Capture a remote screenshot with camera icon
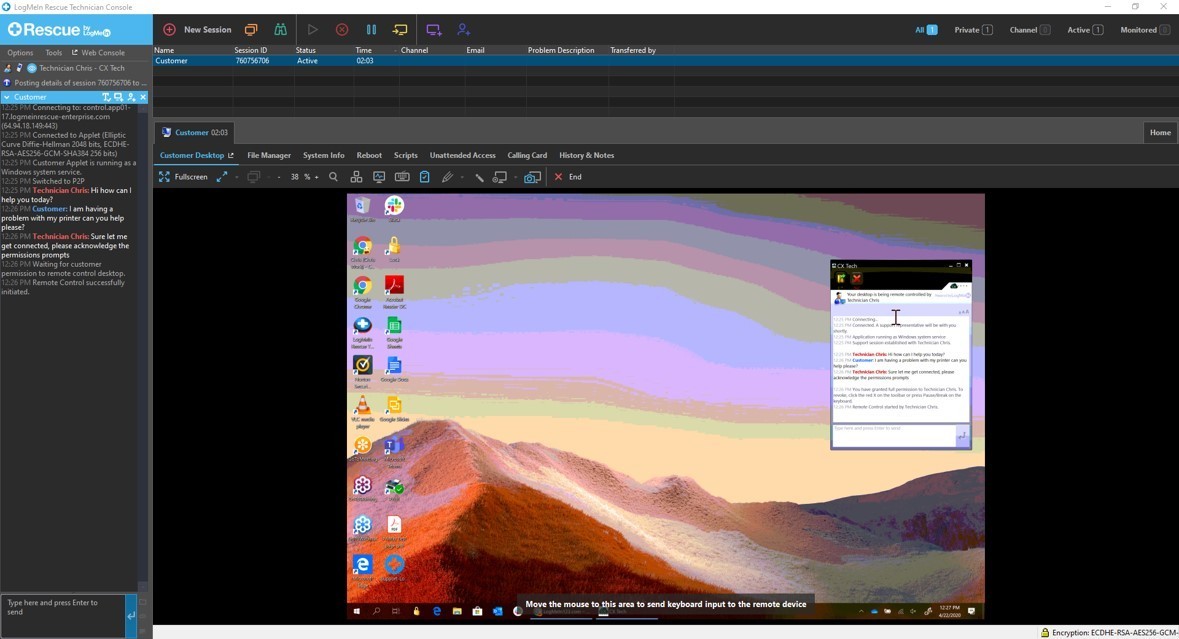The width and height of the screenshot is (1179, 639). point(532,177)
